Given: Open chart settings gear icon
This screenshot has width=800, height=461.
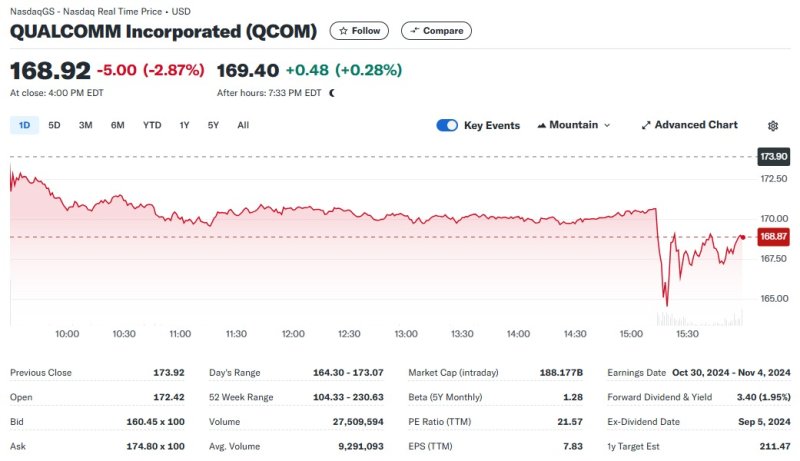Looking at the screenshot, I should point(773,126).
